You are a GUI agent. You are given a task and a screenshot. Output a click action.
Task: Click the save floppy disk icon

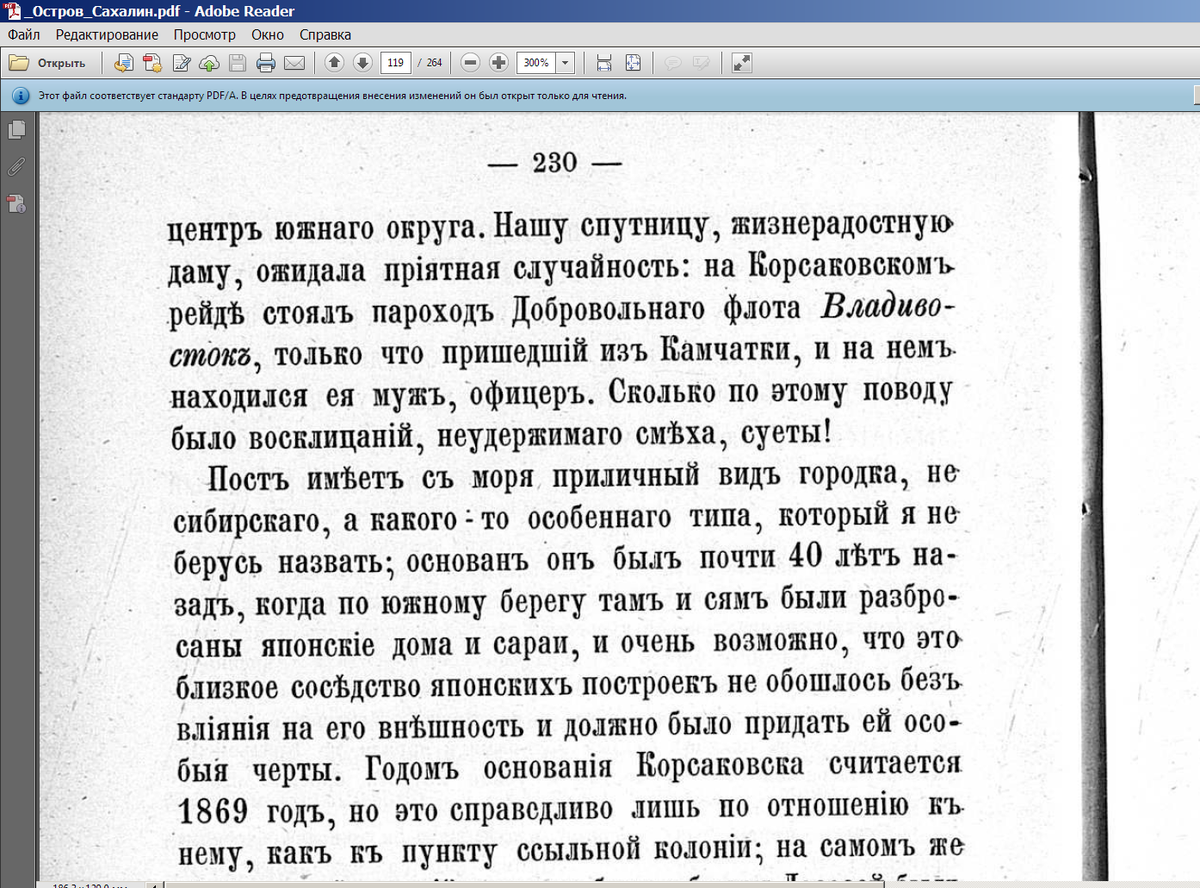[237, 63]
